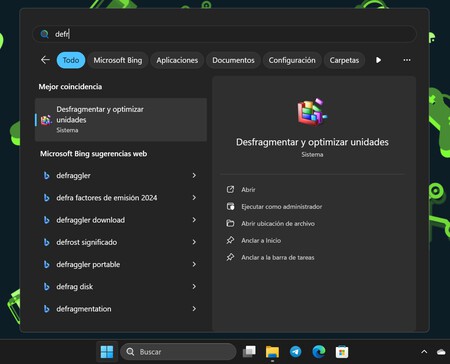
Task: Click the Bing icon beside 'defraggler portable'
Action: pos(47,265)
